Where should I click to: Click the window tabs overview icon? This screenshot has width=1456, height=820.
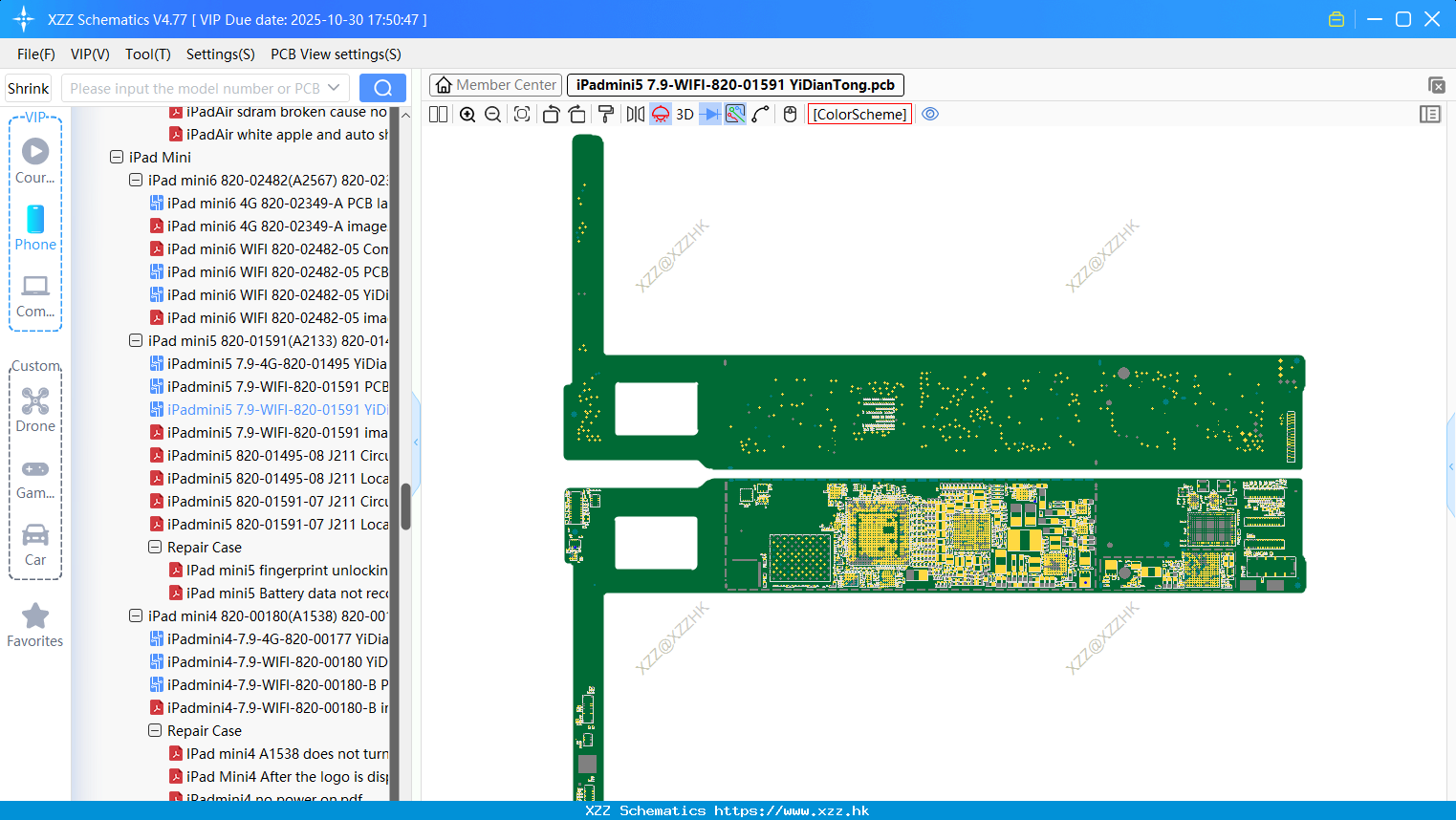pos(1436,85)
